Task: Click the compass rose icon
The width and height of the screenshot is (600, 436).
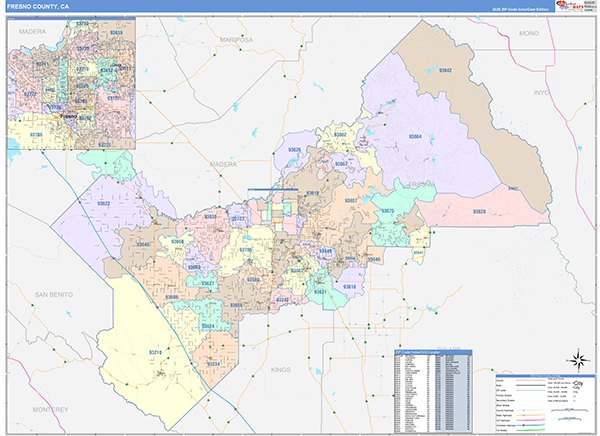Action: pyautogui.click(x=576, y=360)
